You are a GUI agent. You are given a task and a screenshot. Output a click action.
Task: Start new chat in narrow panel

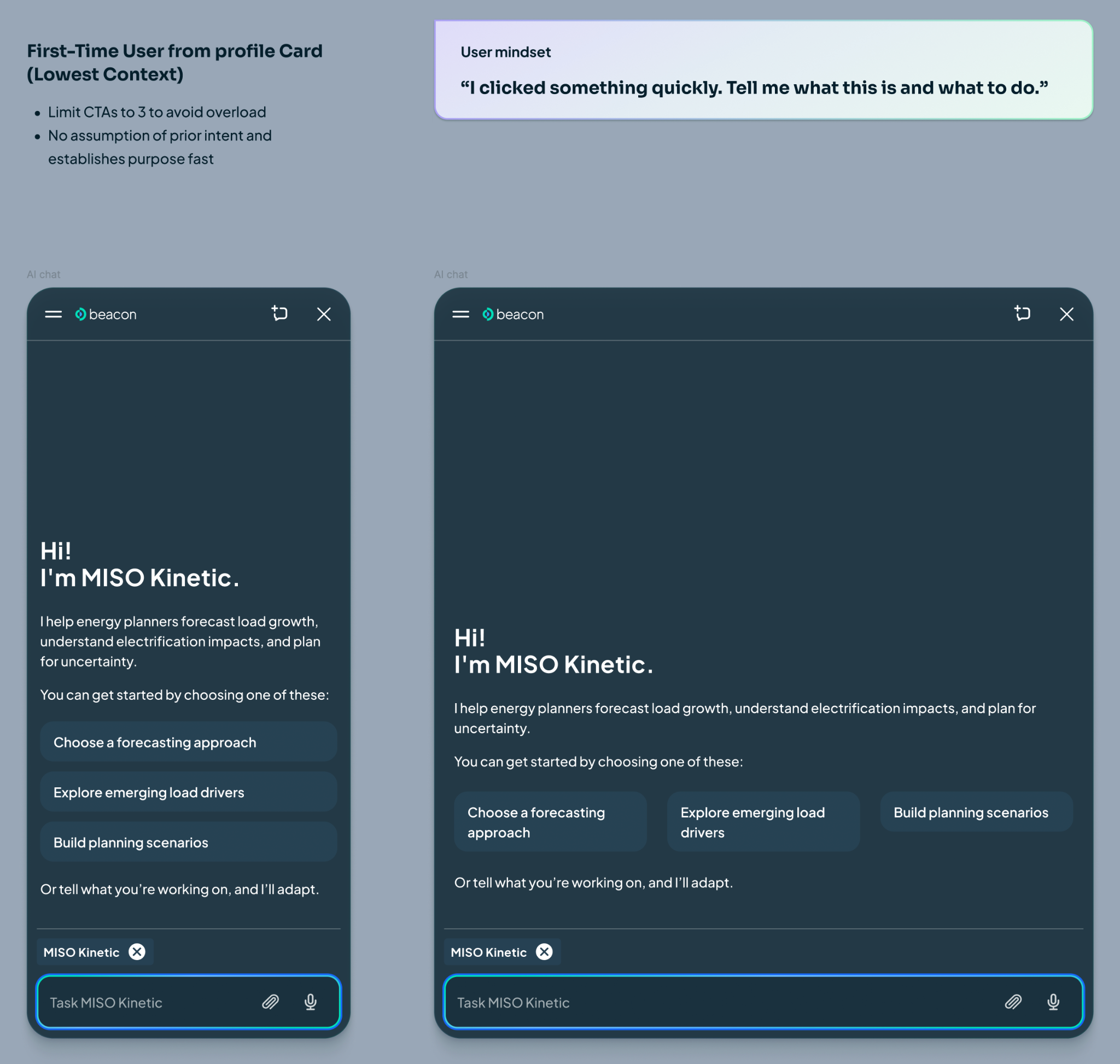tap(279, 314)
